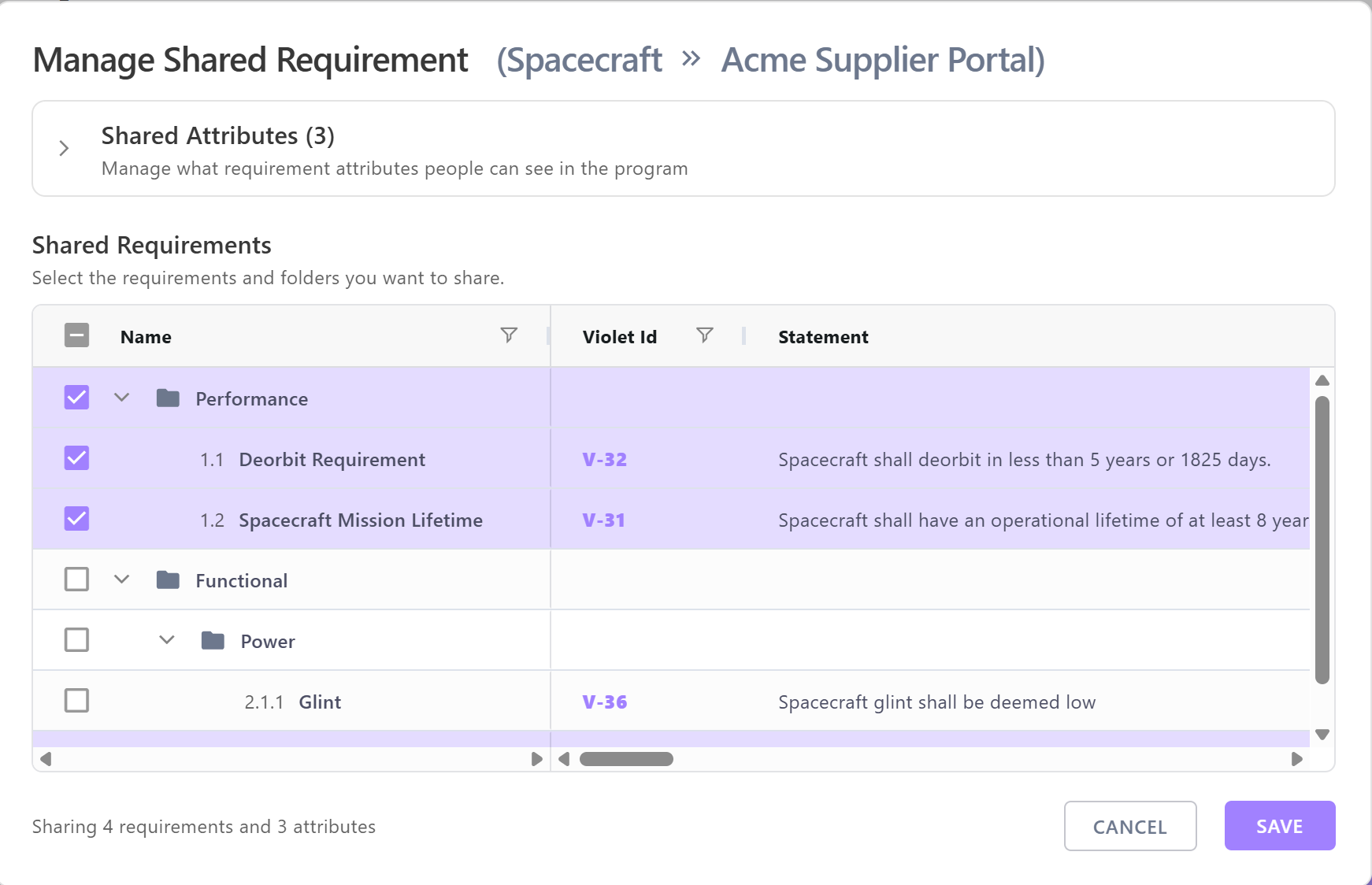The height and width of the screenshot is (885, 1372).
Task: Collapse the Performance folder
Action: tap(121, 398)
